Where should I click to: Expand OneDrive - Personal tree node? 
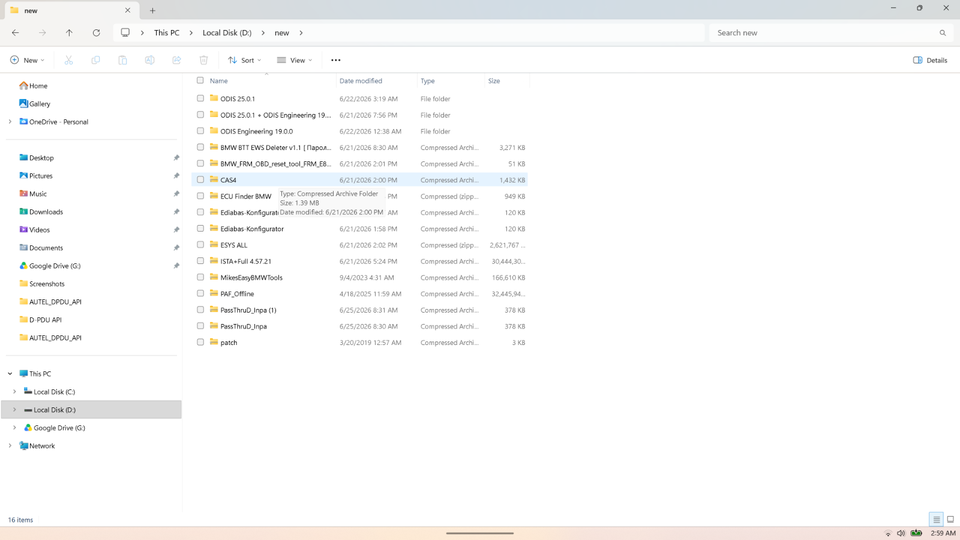tap(10, 122)
